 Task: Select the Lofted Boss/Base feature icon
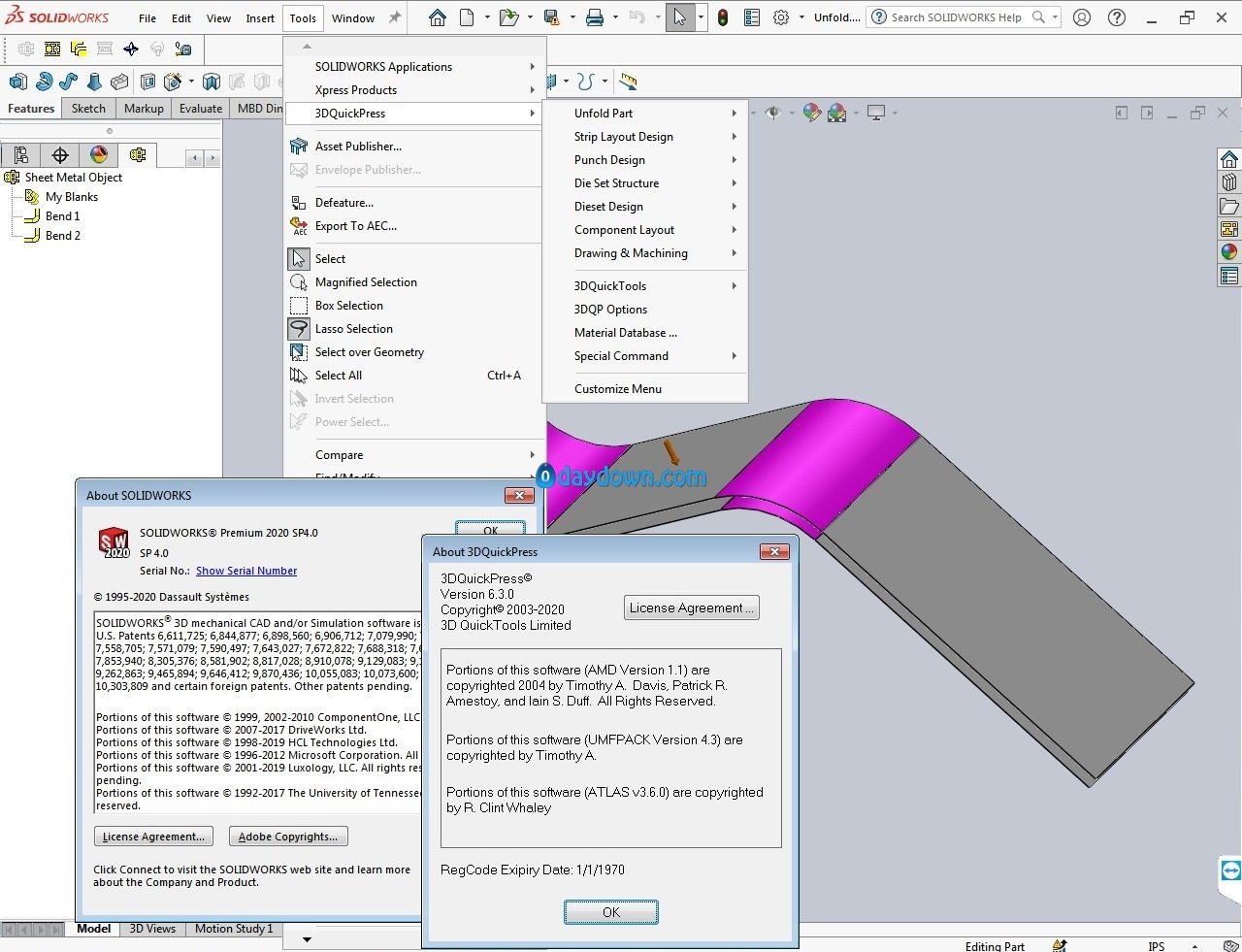click(x=94, y=82)
